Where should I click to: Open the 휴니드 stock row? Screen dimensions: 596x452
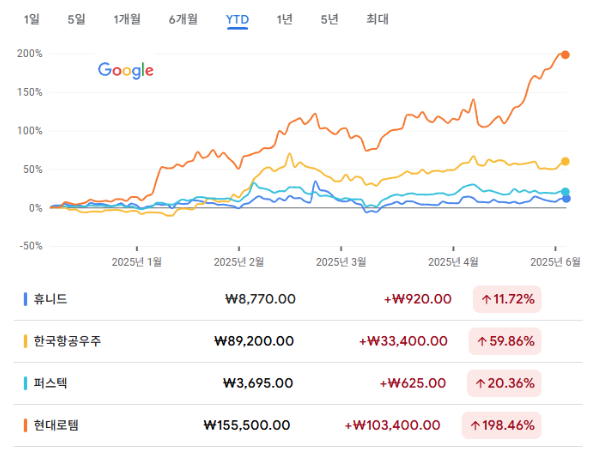point(298,299)
